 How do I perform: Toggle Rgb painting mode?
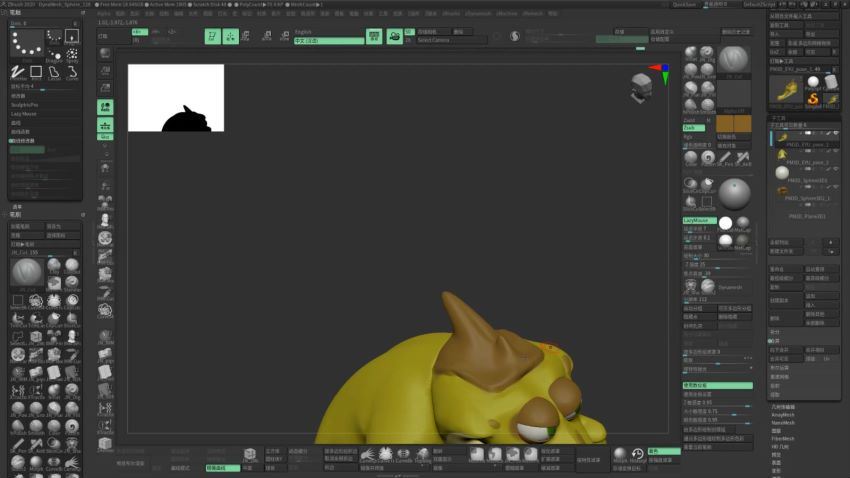[x=688, y=137]
